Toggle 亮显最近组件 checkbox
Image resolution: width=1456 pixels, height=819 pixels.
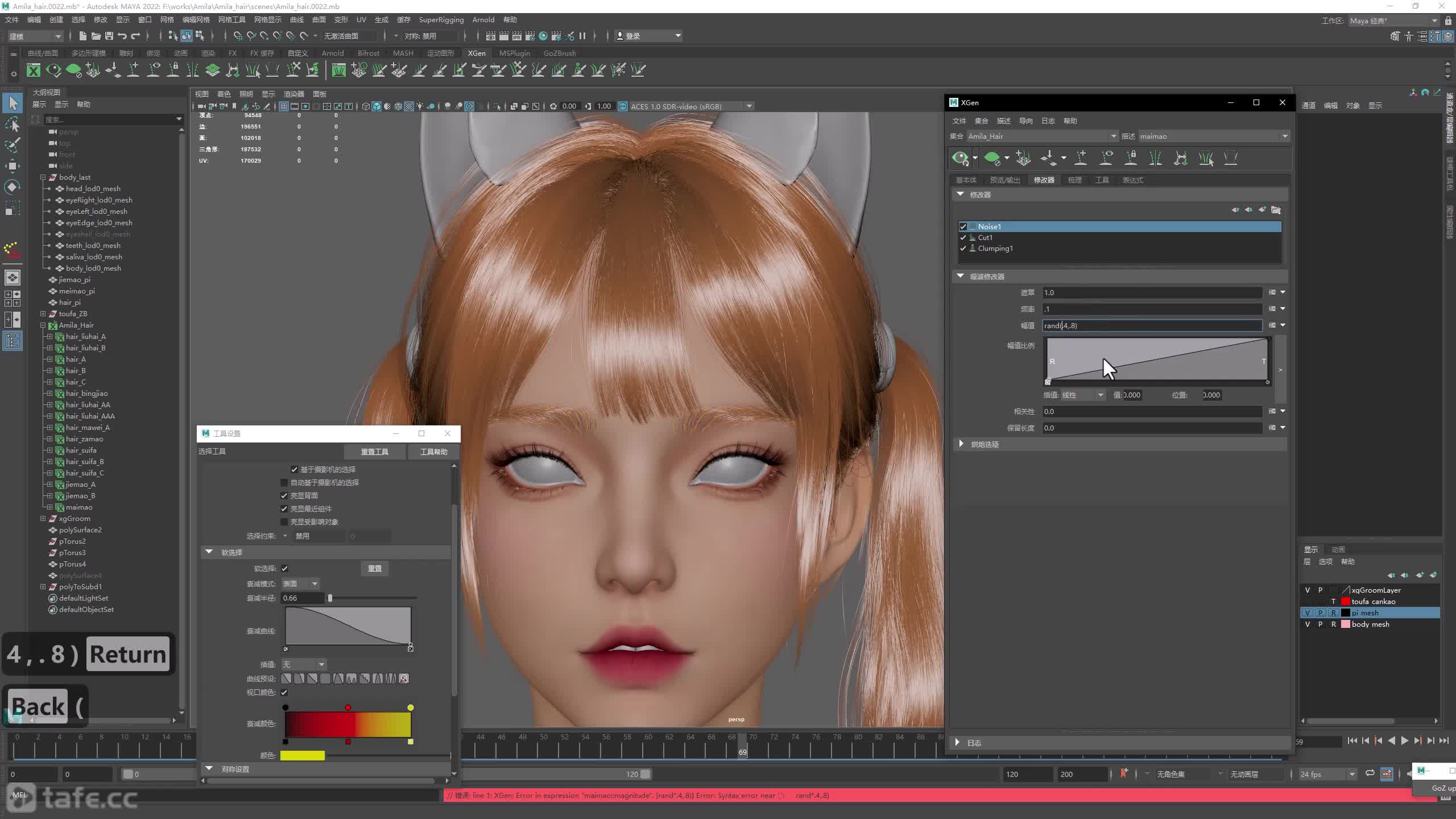point(284,508)
